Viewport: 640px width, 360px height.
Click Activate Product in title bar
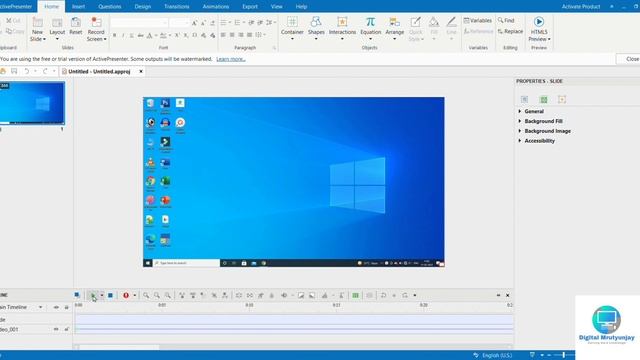click(580, 7)
